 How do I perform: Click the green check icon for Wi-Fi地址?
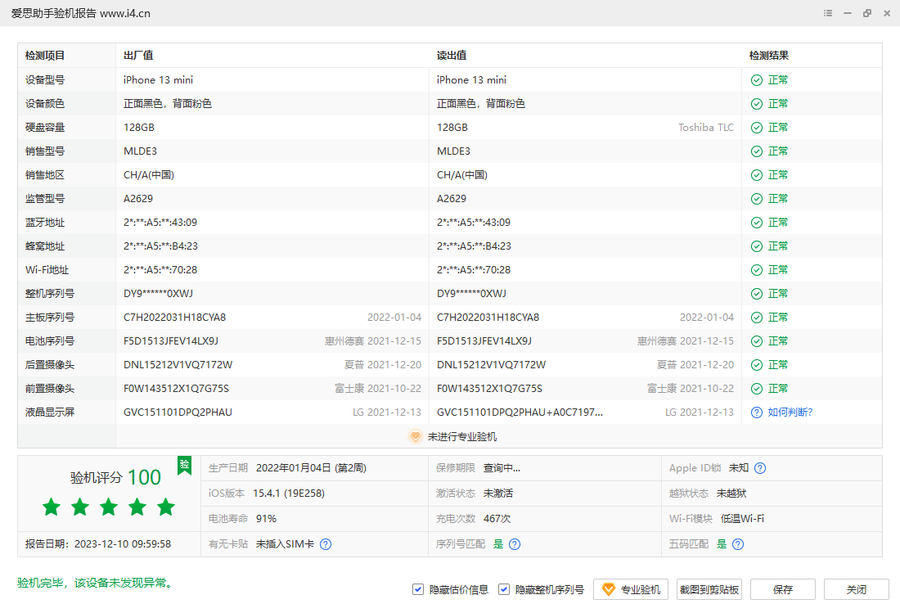[x=757, y=270]
